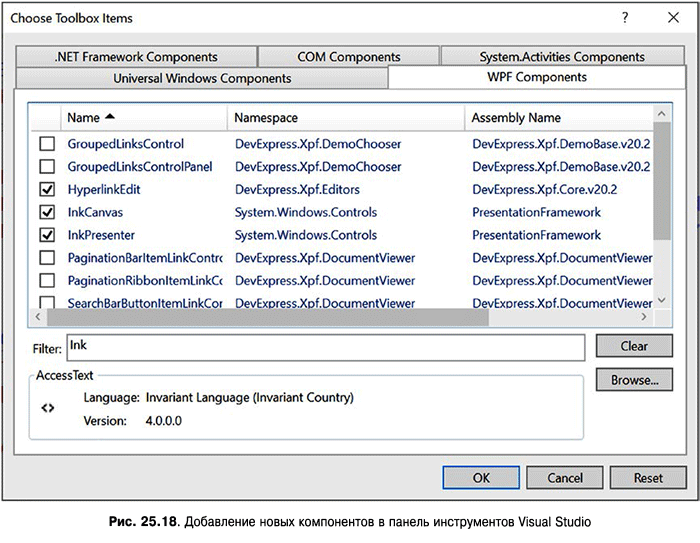Viewport: 700px width, 543px height.
Task: Click the Filter text field
Action: [325, 347]
